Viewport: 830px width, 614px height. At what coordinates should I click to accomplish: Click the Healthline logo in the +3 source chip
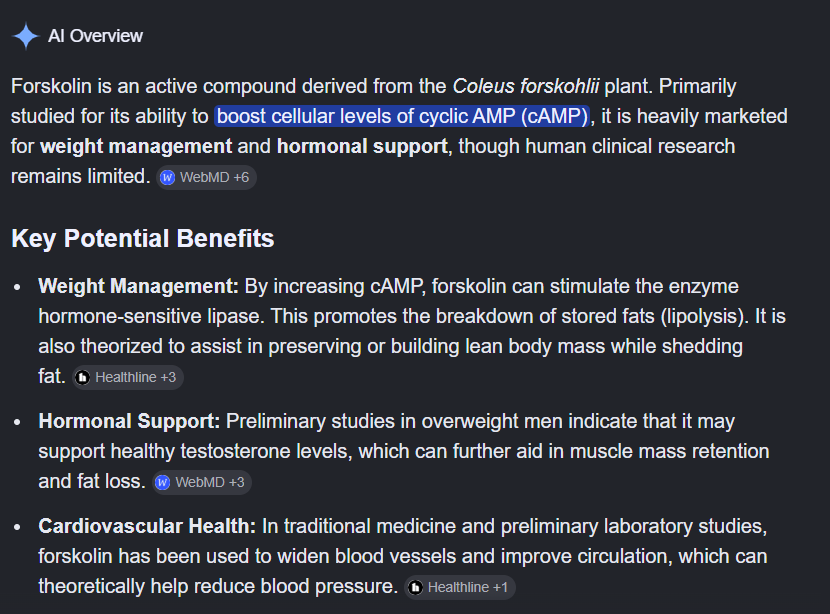tap(83, 377)
